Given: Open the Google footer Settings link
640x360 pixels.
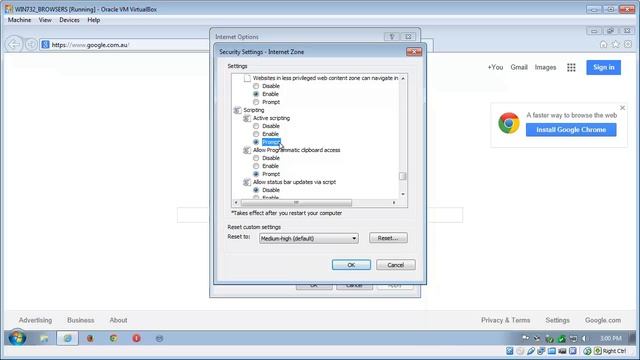Looking at the screenshot, I should click(557, 320).
